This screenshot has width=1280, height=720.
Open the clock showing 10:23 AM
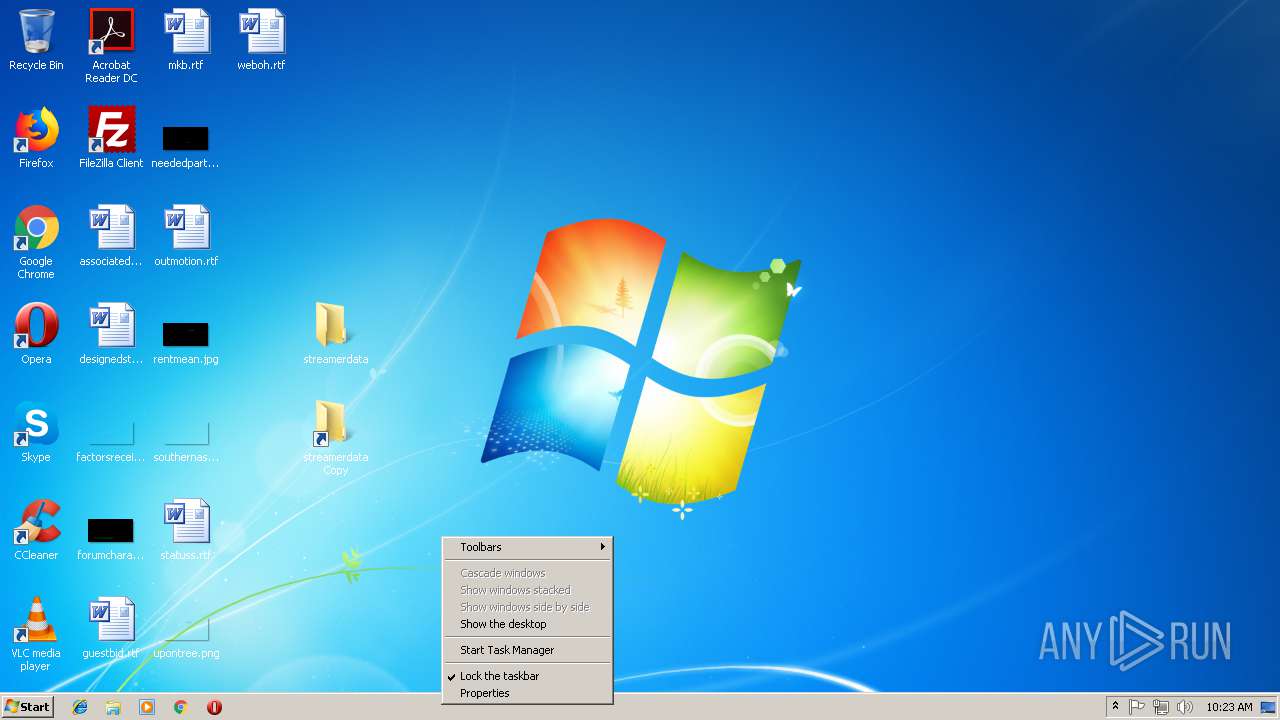(1229, 707)
